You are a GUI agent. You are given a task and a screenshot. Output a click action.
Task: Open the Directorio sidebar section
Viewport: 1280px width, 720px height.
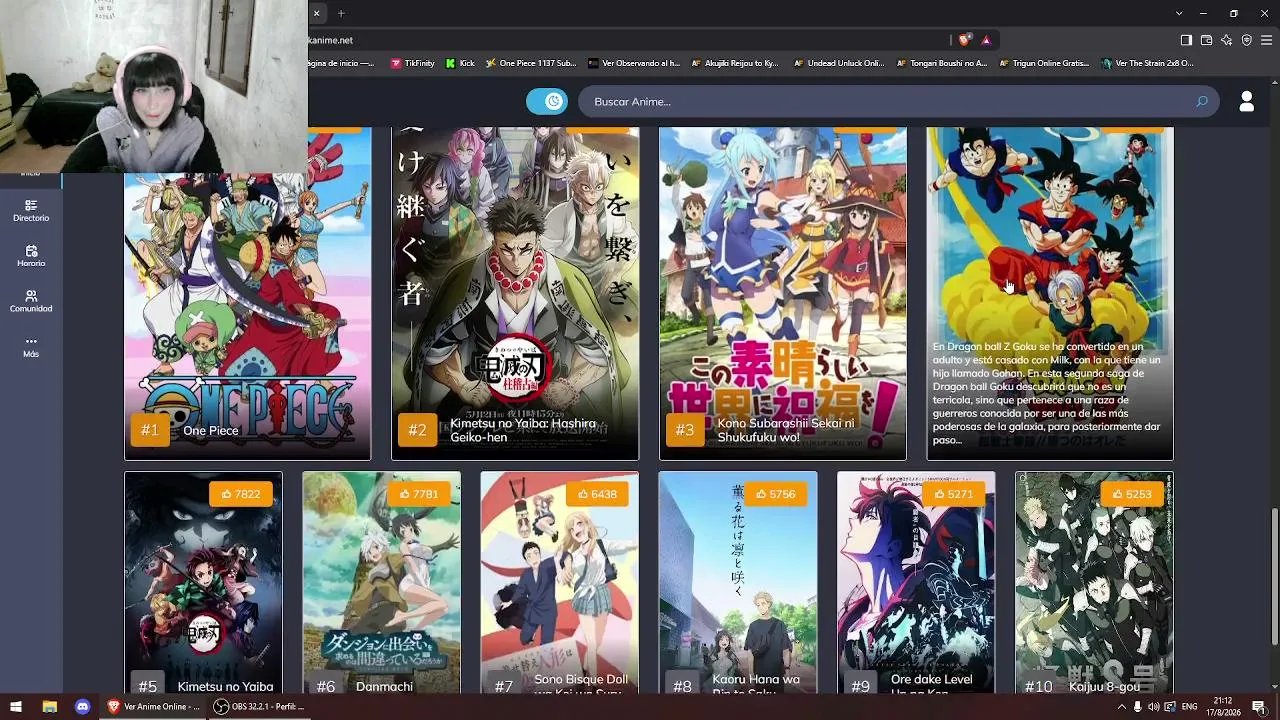(31, 211)
